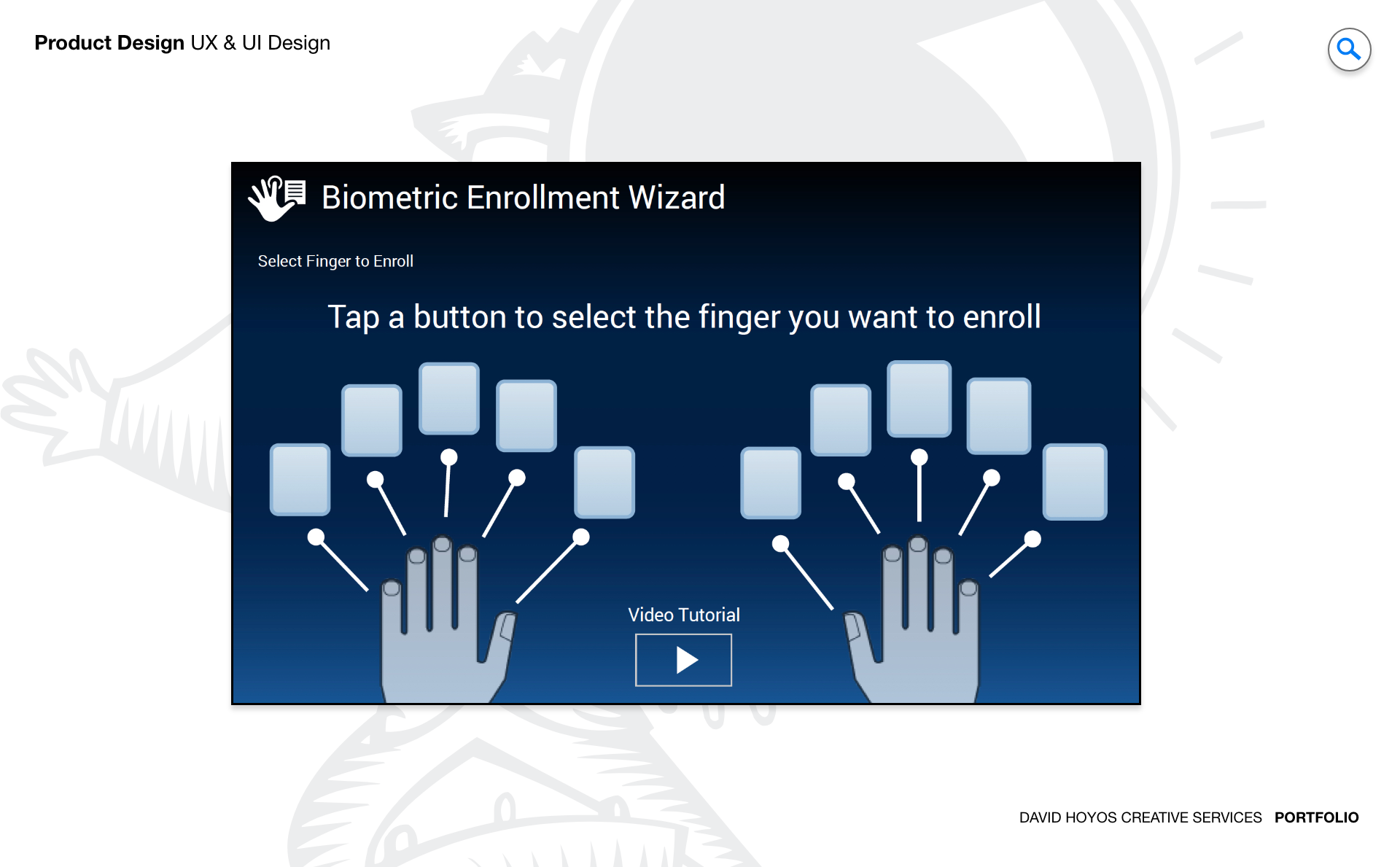Click the Tap a button instruction heading
Viewport: 1400px width, 867px height.
[x=684, y=317]
